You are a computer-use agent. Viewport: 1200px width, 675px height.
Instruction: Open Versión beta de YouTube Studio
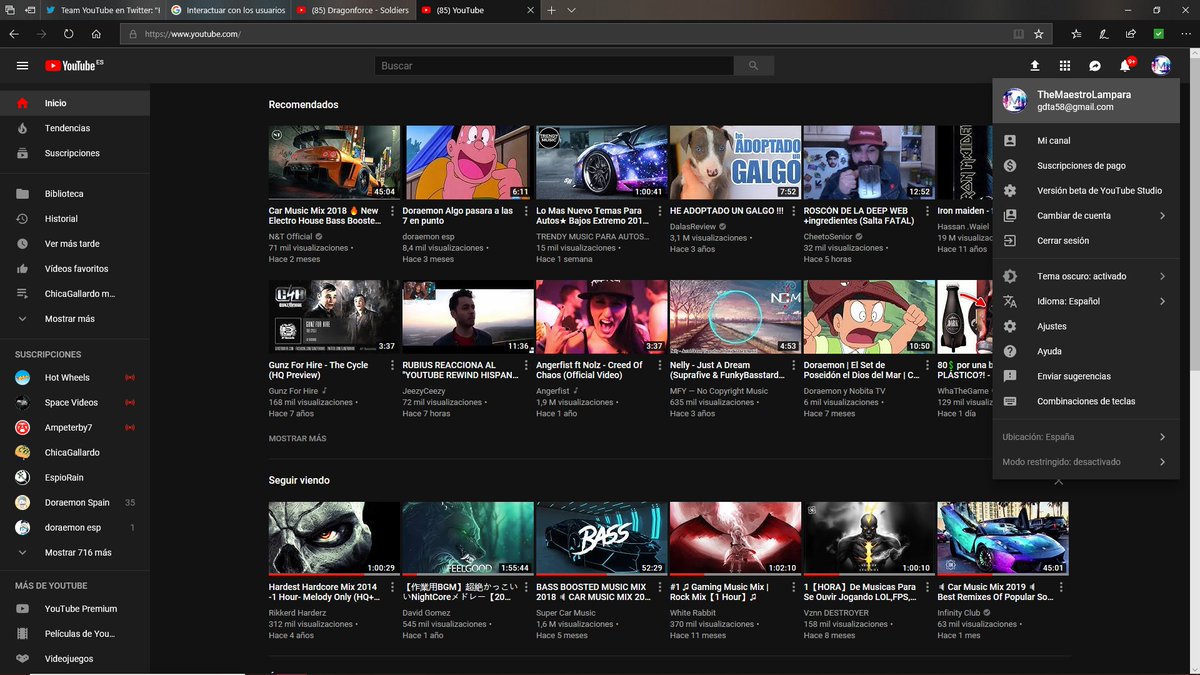click(x=1087, y=191)
